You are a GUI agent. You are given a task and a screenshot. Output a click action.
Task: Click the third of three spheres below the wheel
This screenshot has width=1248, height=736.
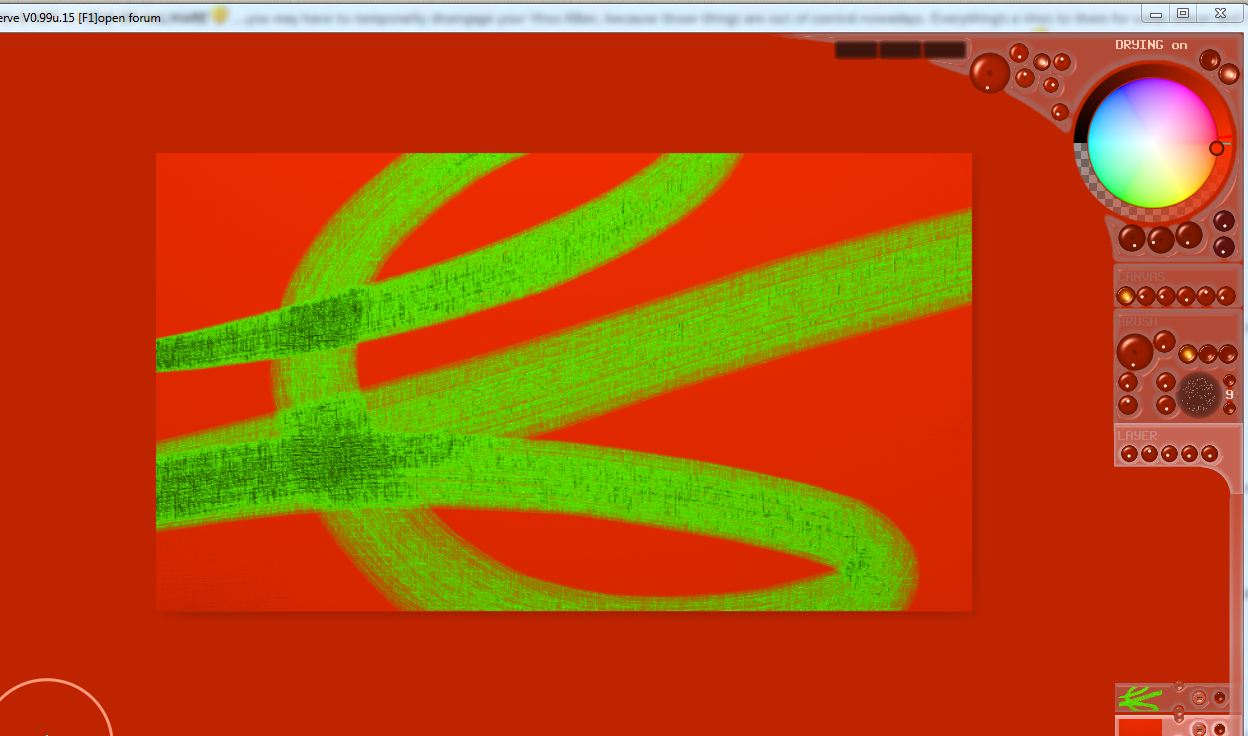[1188, 234]
